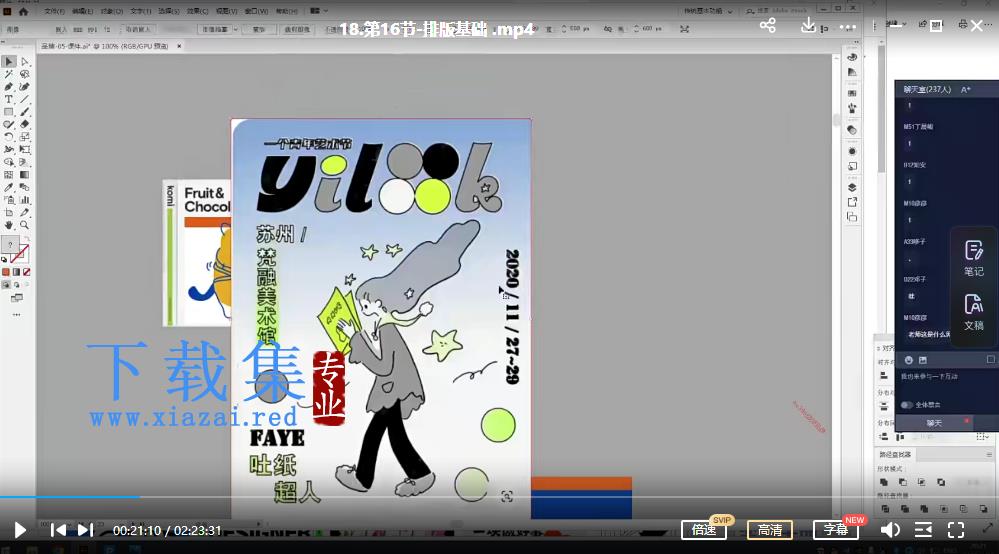Screen dimensions: 999x554
Task: Swap fill and stroke colors
Action: pyautogui.click(x=26, y=239)
